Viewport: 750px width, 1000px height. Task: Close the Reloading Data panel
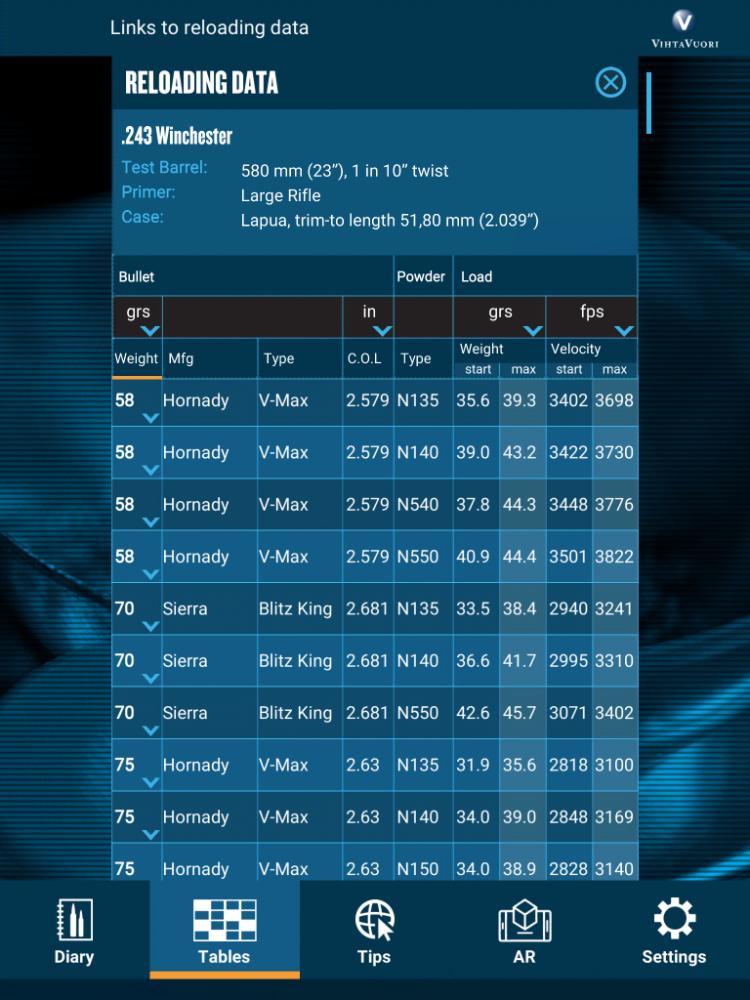pos(610,82)
